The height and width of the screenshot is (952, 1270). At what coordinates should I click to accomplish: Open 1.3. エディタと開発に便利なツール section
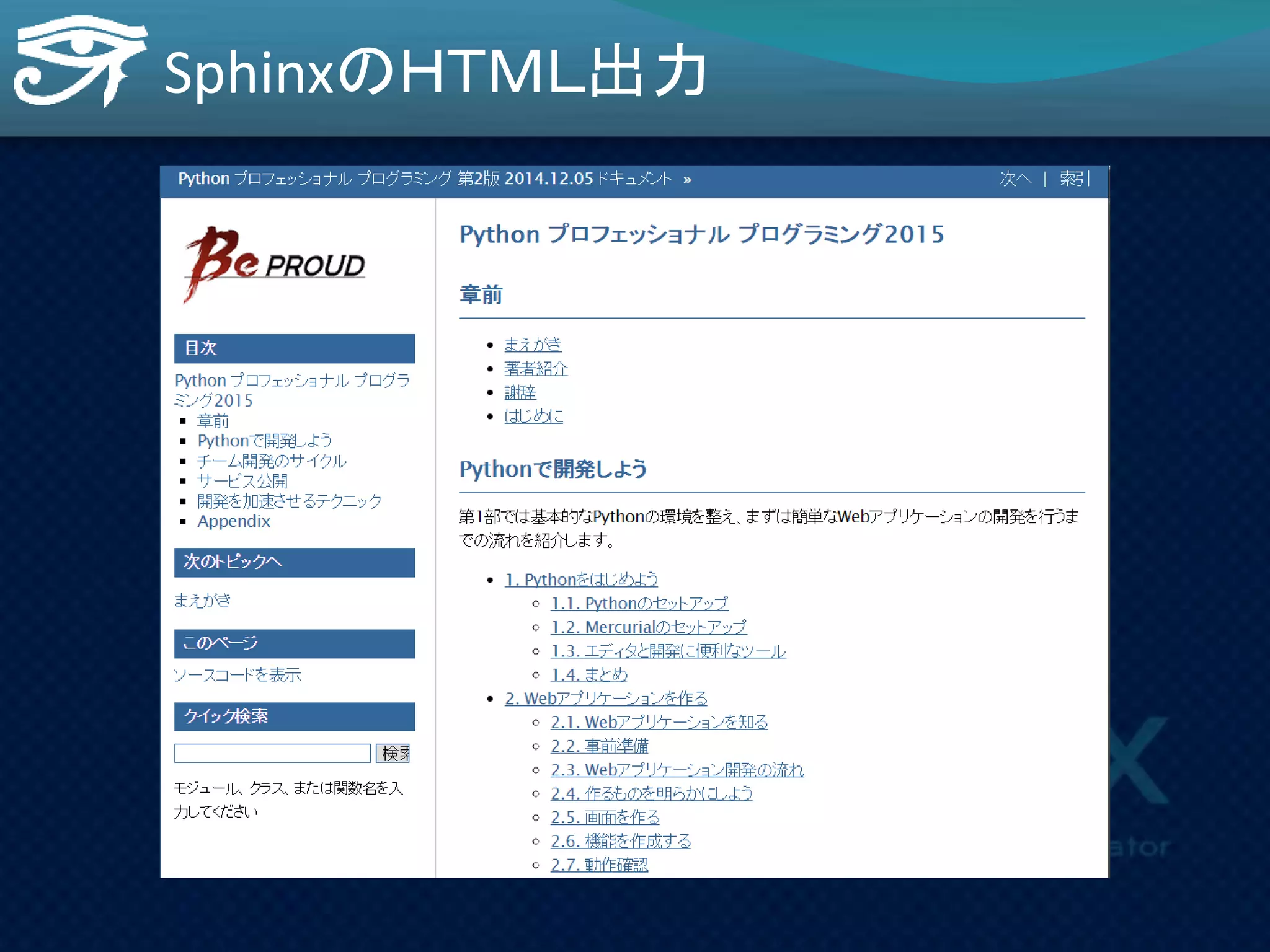[x=668, y=651]
